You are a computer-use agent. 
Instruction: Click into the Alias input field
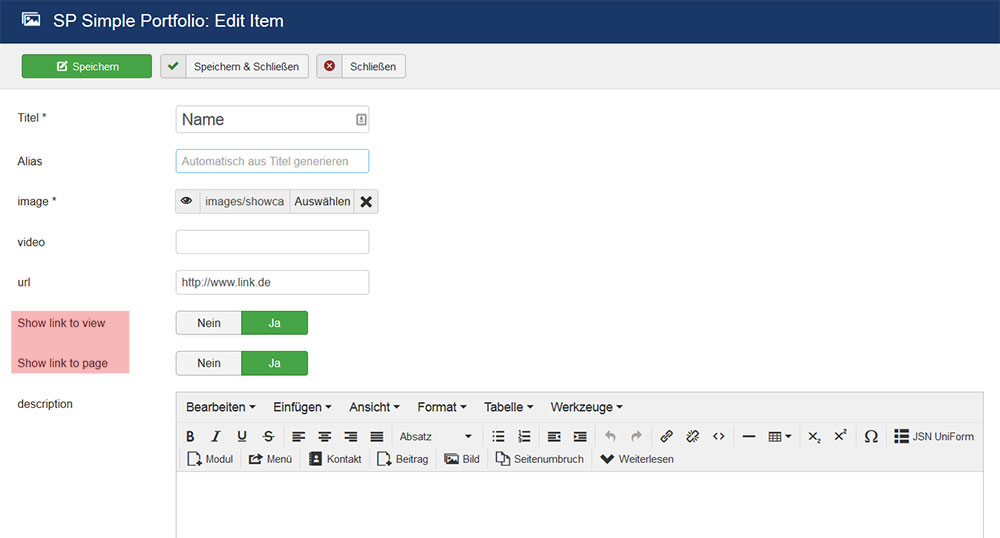[272, 161]
